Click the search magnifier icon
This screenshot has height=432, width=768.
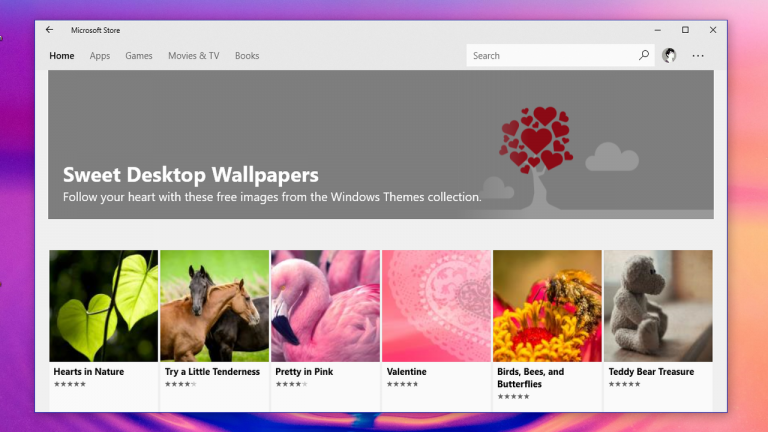coord(644,55)
